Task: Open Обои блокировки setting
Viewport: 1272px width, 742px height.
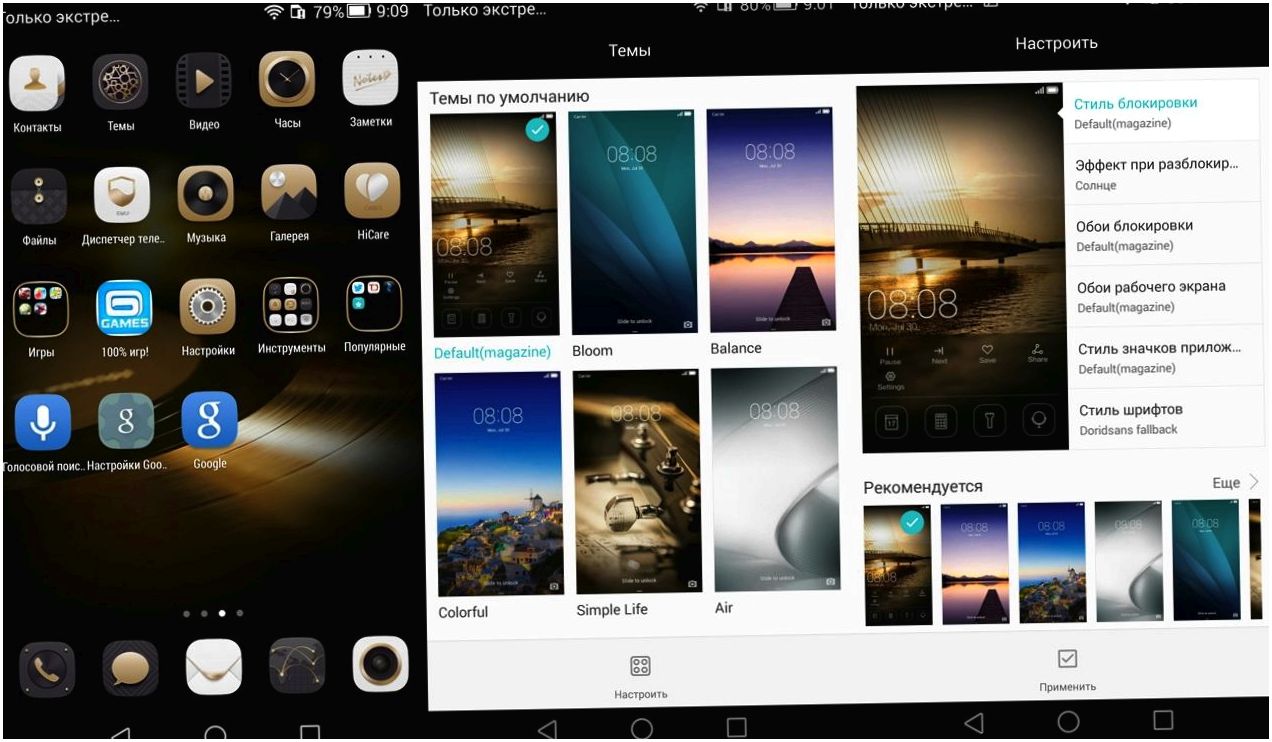Action: point(1162,234)
